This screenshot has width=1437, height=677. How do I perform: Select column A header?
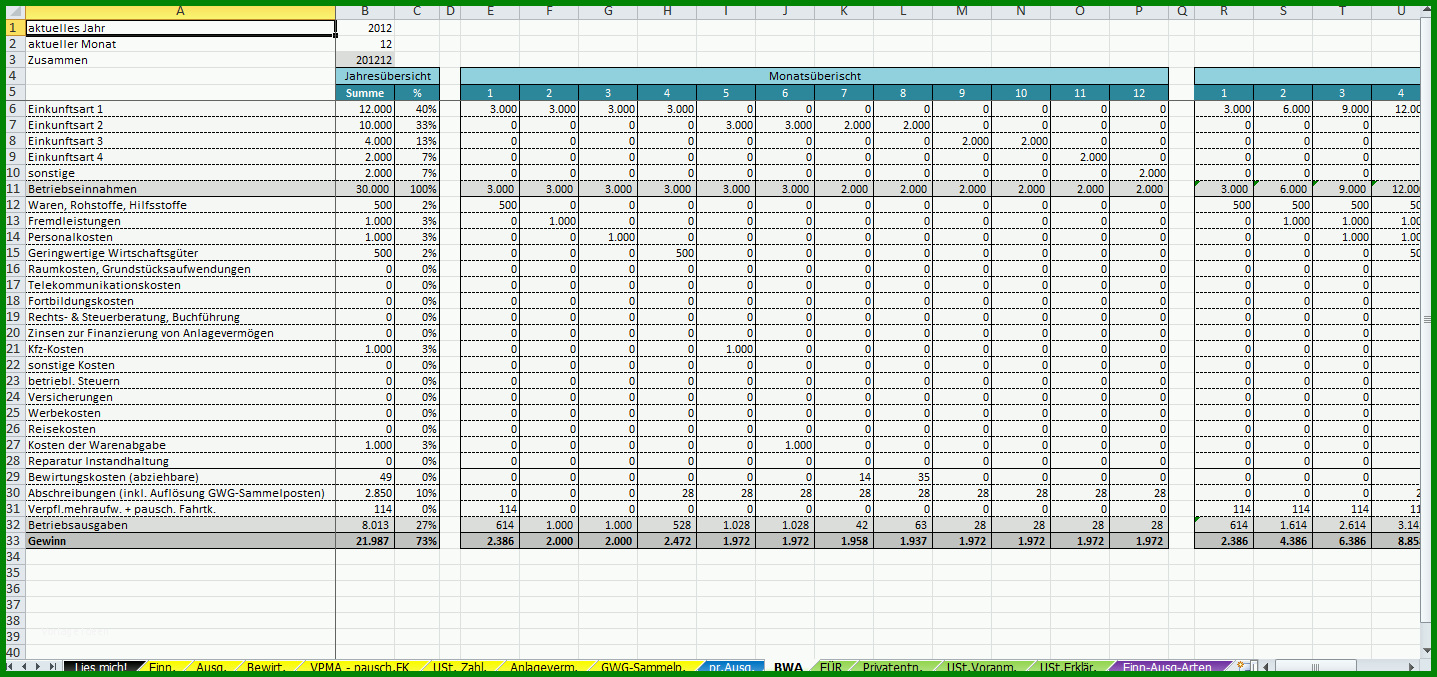[x=179, y=11]
